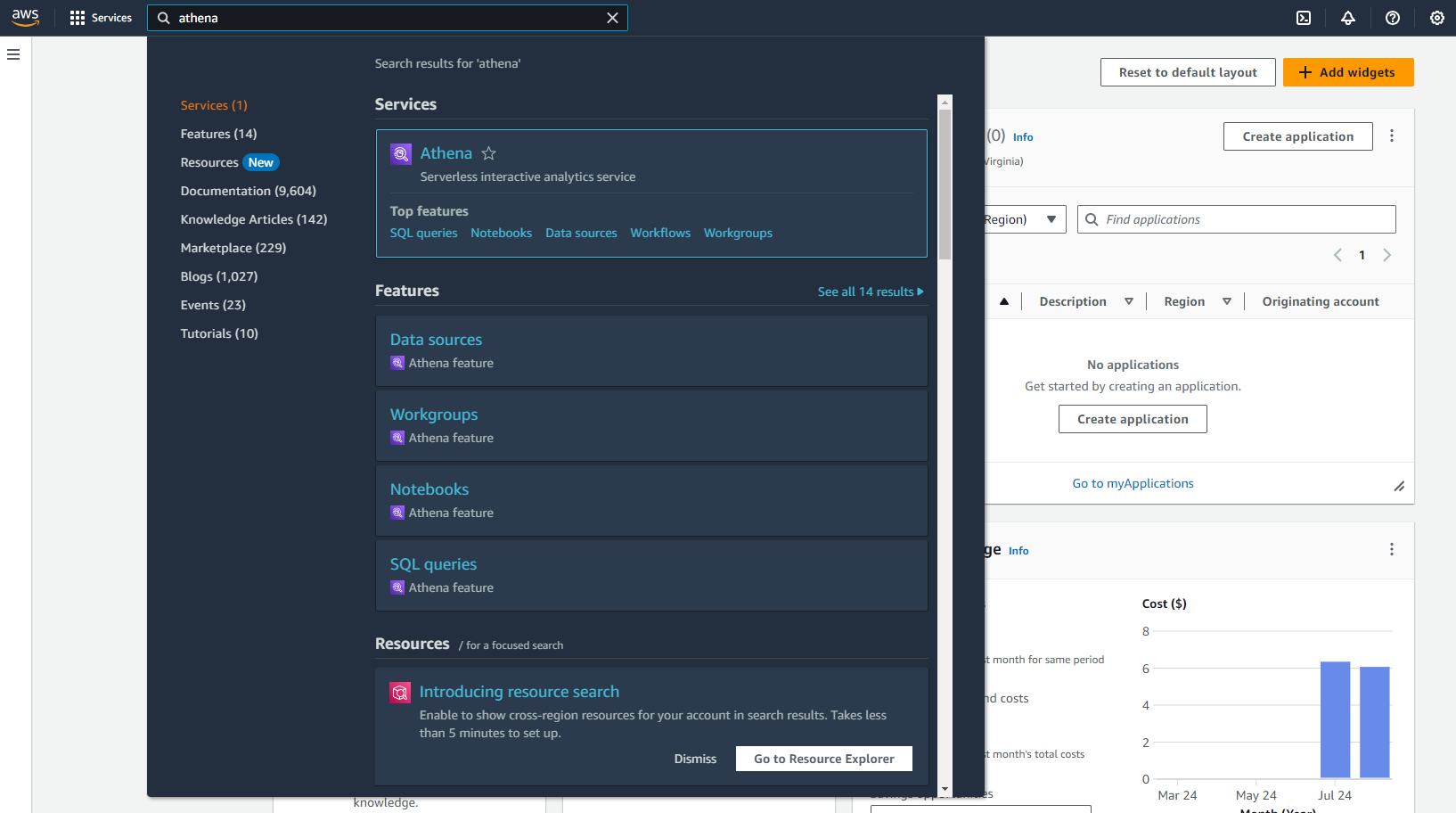Click the AWS logo home icon
The width and height of the screenshot is (1456, 813).
[25, 18]
